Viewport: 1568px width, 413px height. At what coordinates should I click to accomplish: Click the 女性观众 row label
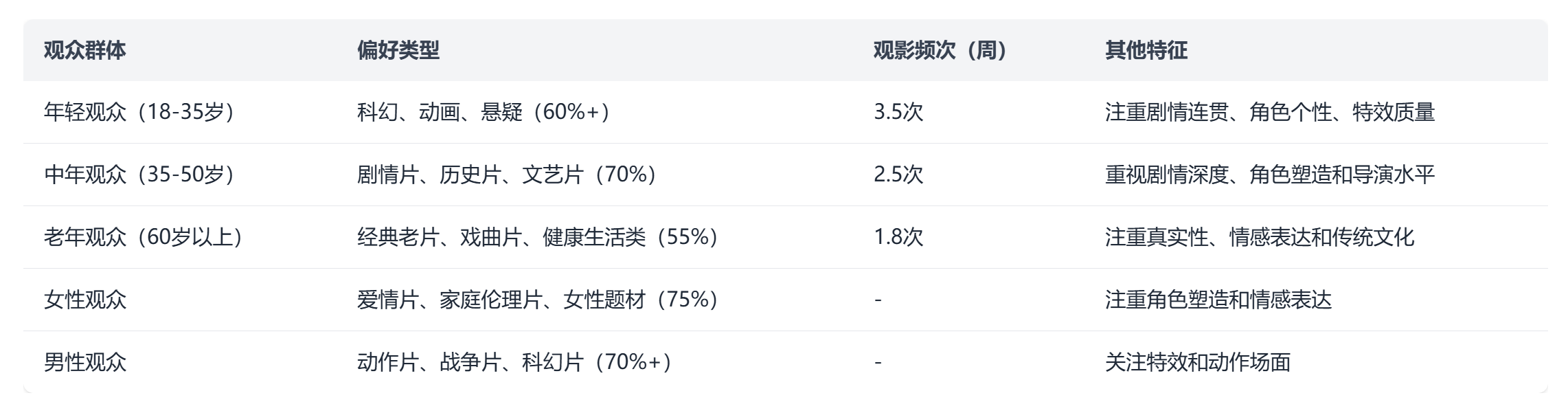85,300
